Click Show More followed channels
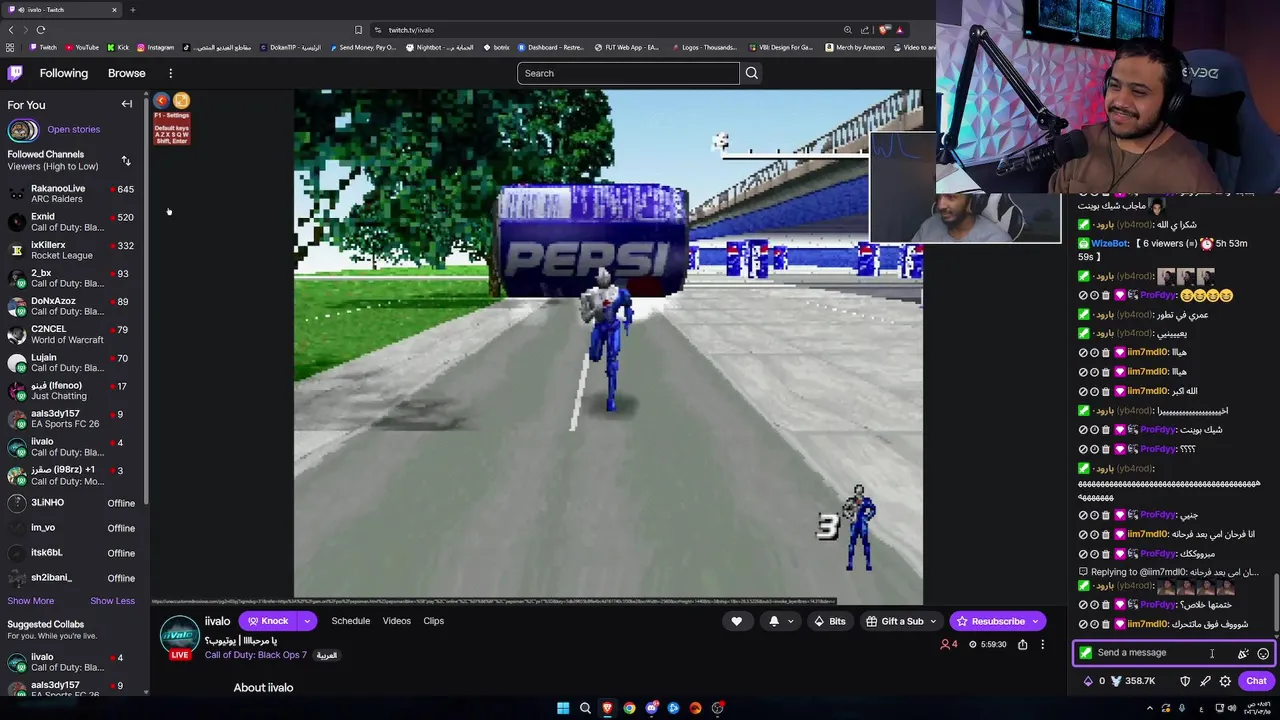 (x=31, y=601)
